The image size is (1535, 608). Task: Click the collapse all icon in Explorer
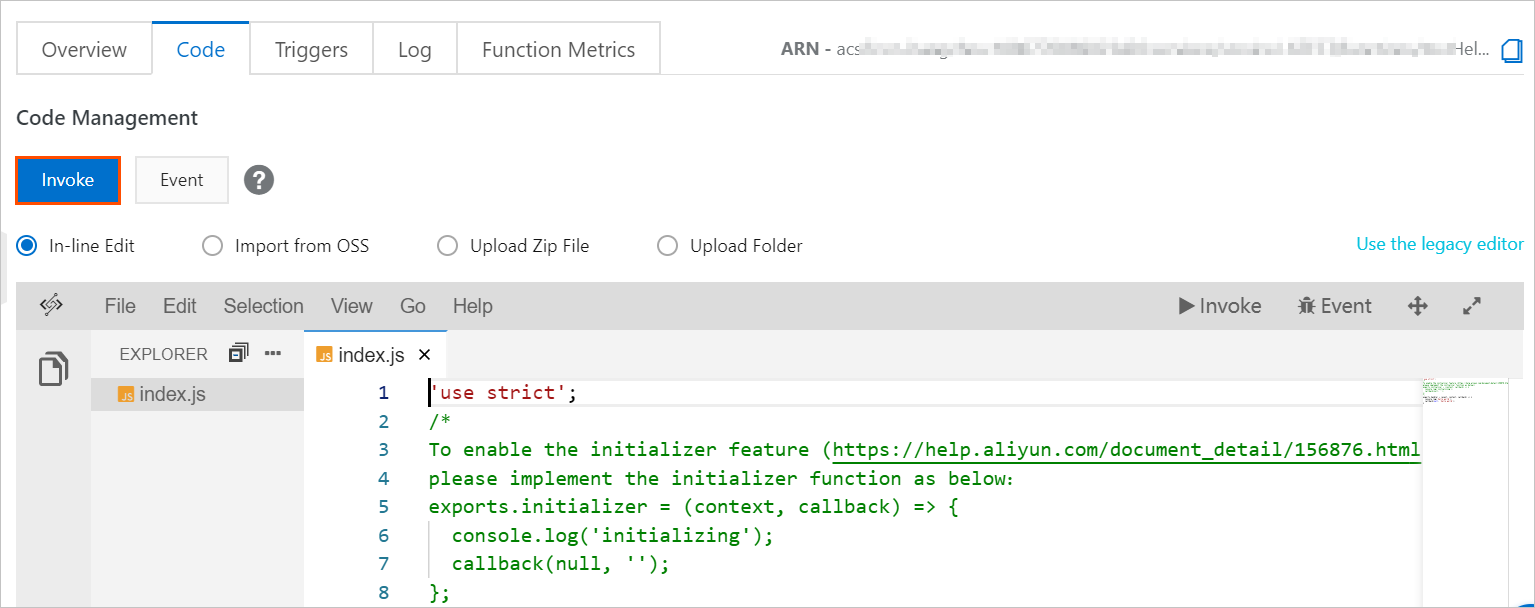tap(238, 353)
